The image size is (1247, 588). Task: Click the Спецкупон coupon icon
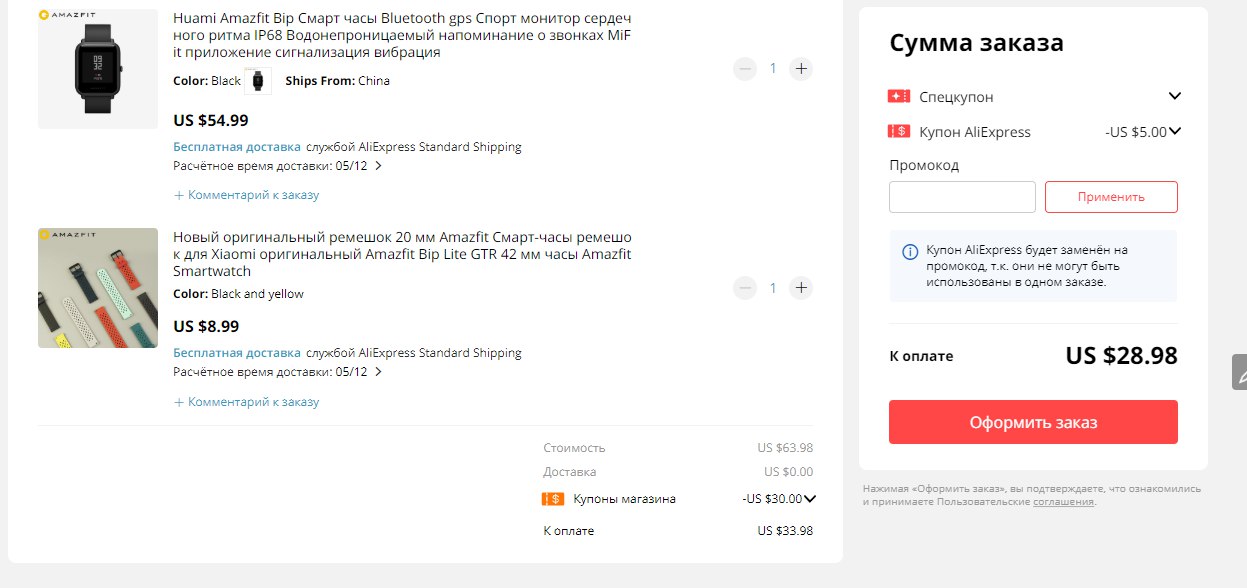pos(898,96)
